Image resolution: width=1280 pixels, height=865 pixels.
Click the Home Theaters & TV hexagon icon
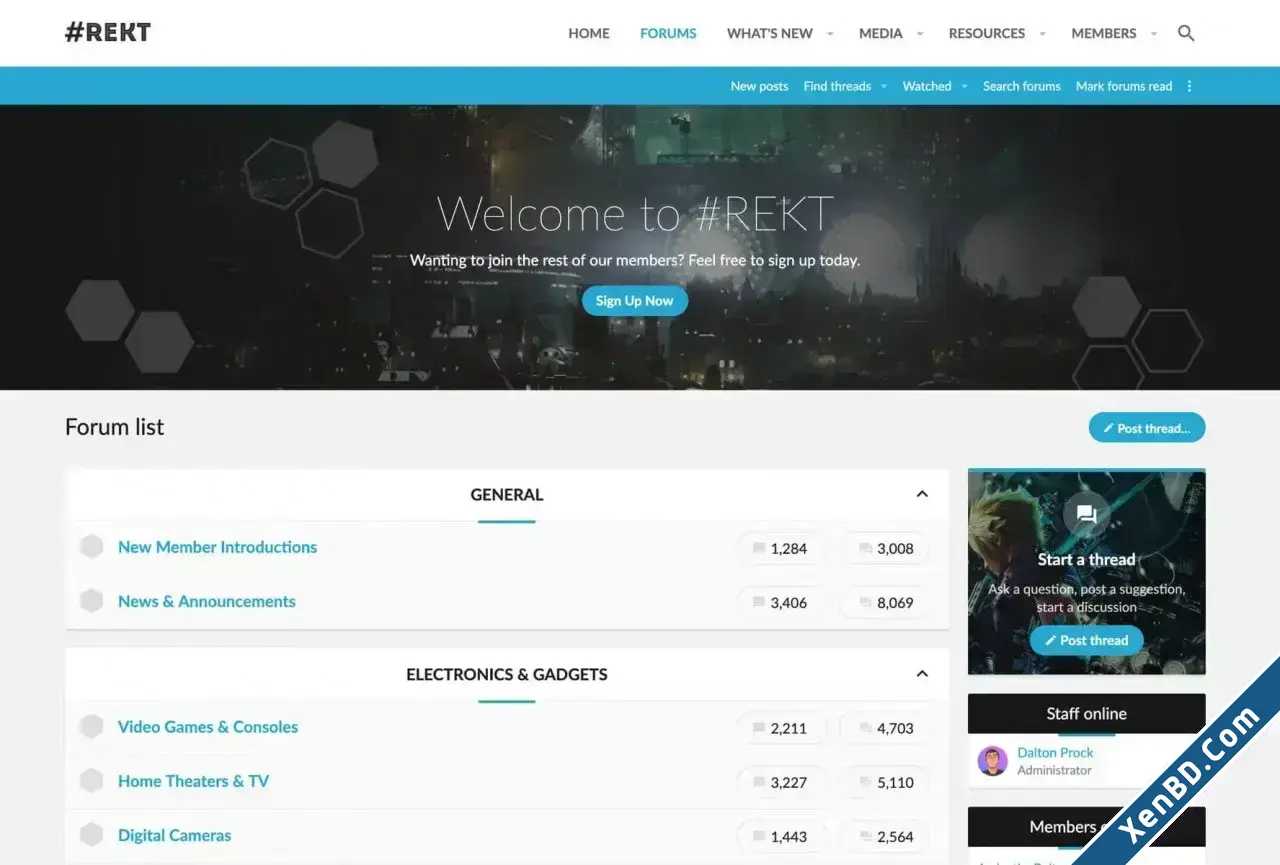tap(91, 781)
